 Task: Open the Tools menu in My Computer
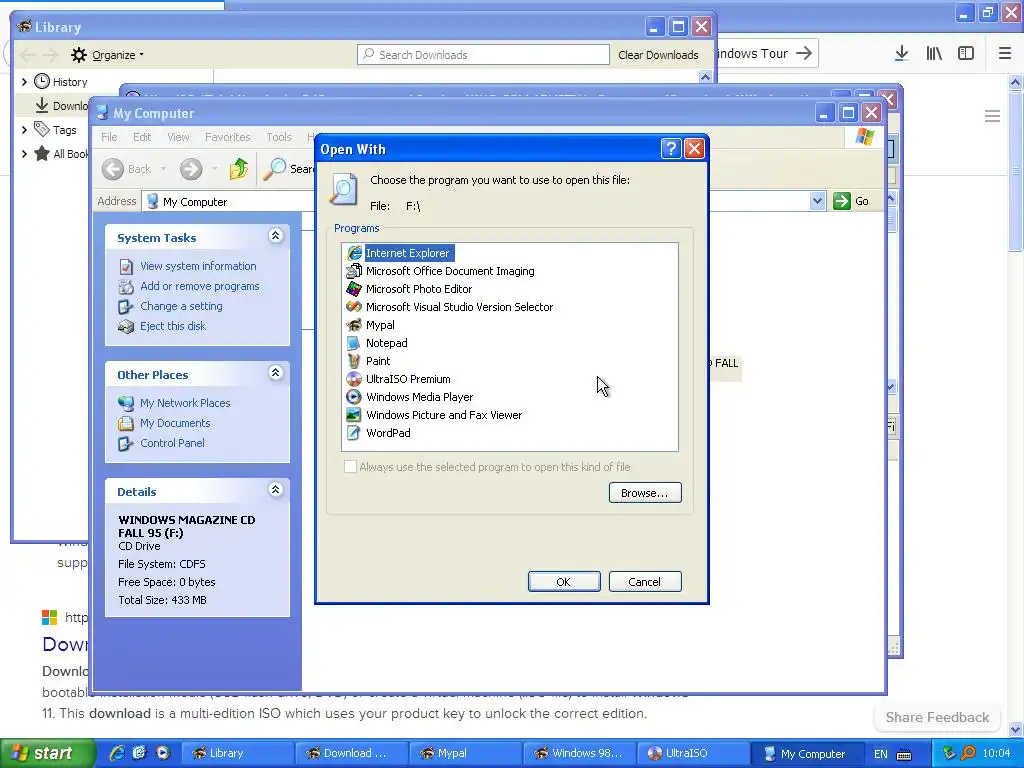point(279,137)
